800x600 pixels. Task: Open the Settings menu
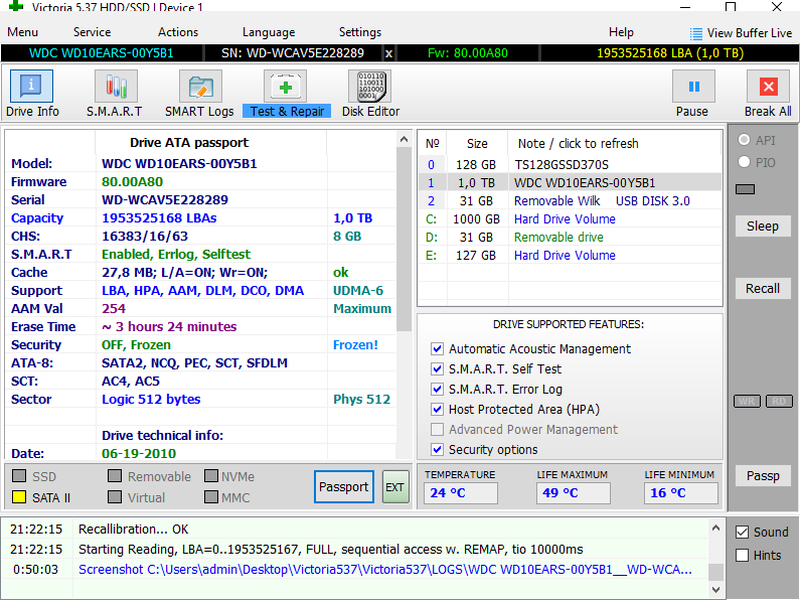pos(360,32)
